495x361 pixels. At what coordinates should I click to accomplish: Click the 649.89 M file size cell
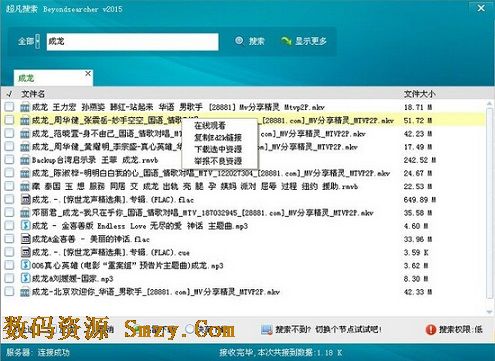(x=420, y=200)
